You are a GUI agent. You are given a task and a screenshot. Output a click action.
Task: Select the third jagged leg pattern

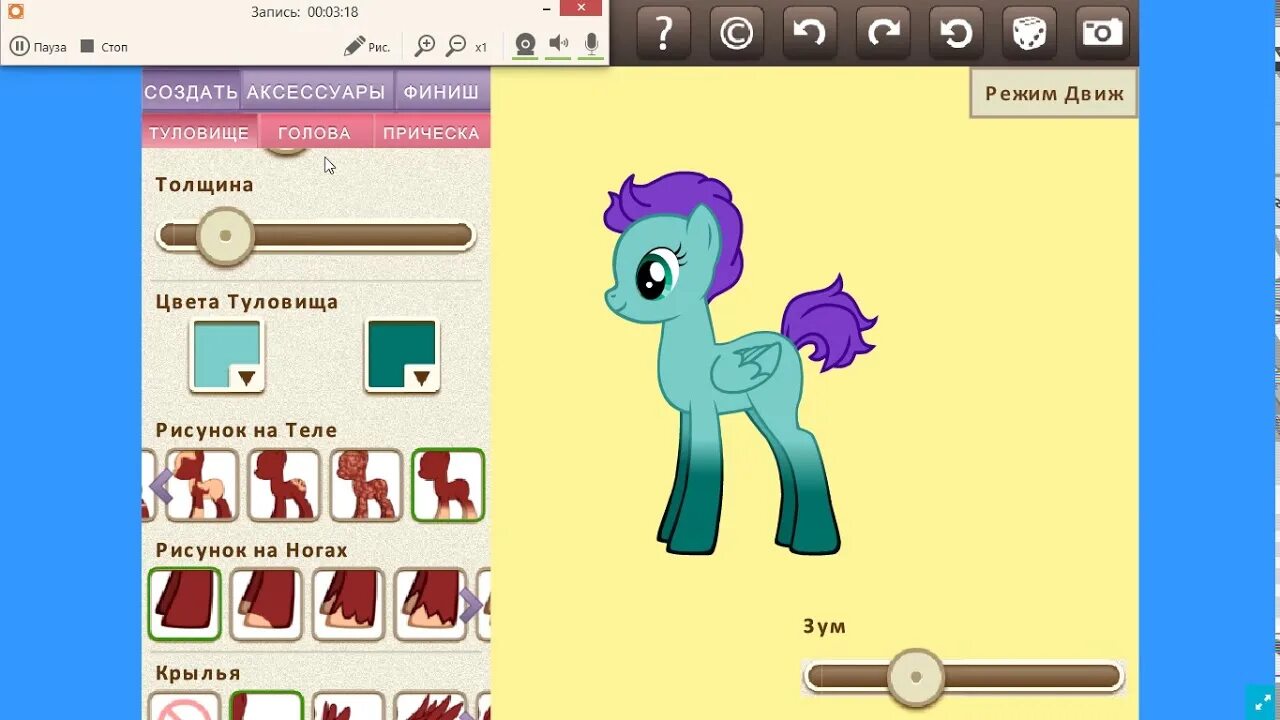[348, 604]
